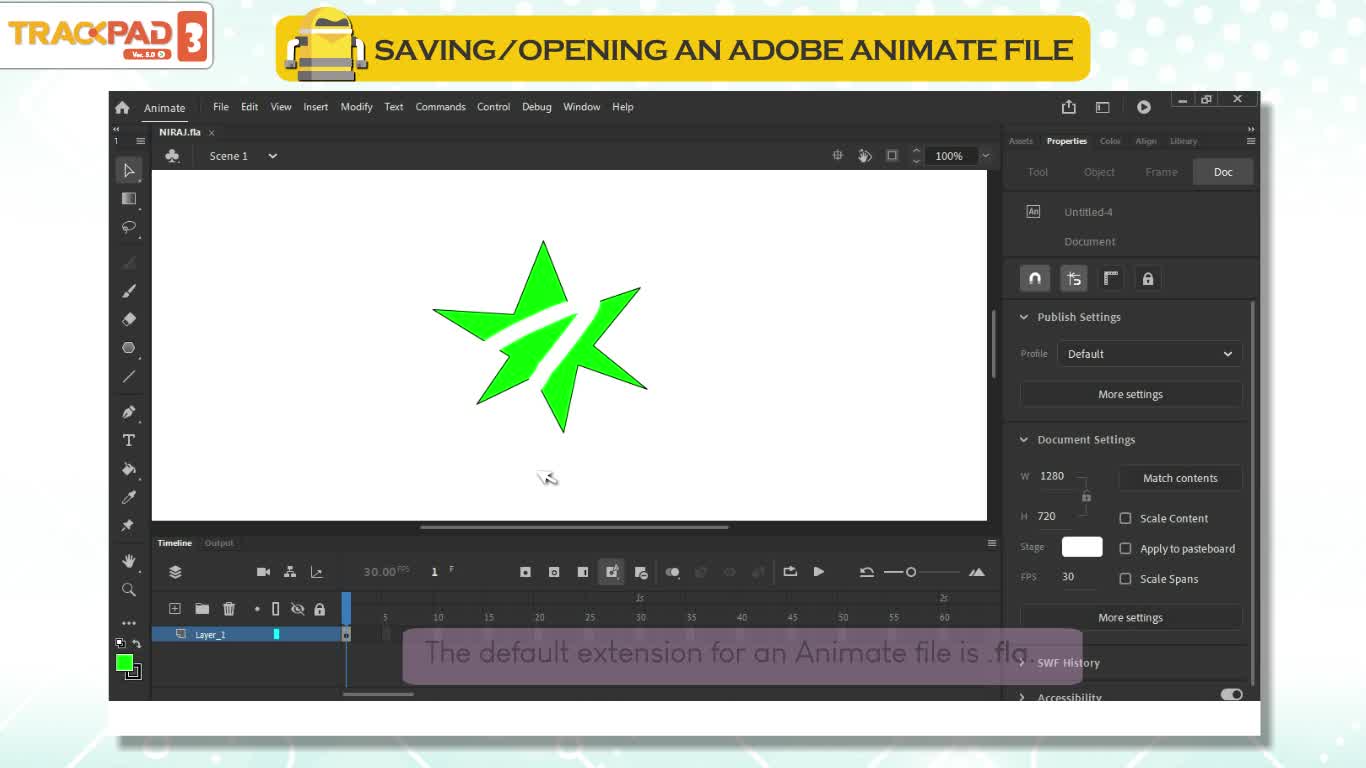Toggle the Snap to Objects magnet button

[1035, 279]
